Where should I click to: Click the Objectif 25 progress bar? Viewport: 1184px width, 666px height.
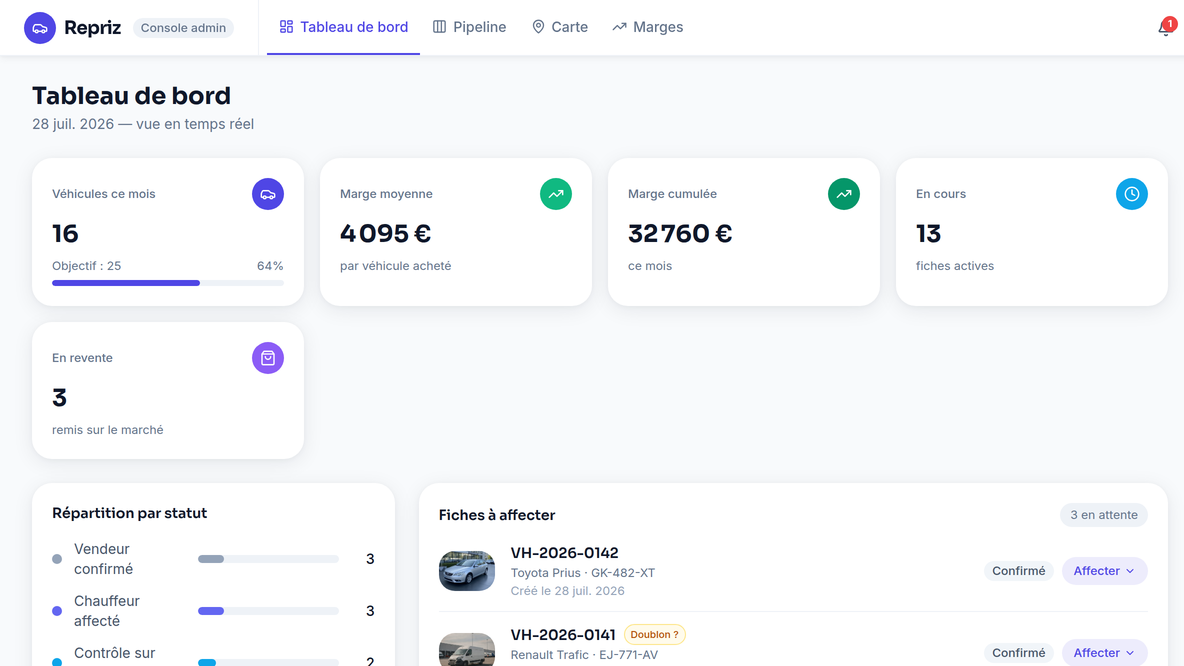click(x=168, y=283)
